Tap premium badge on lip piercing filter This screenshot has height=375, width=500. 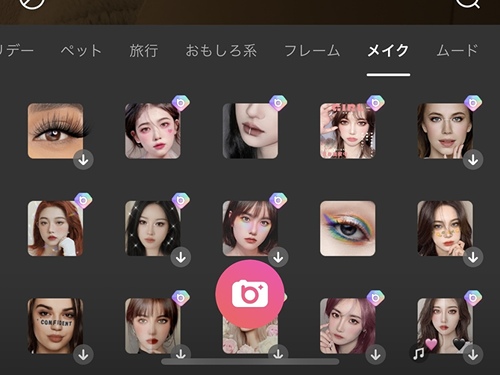[x=278, y=103]
